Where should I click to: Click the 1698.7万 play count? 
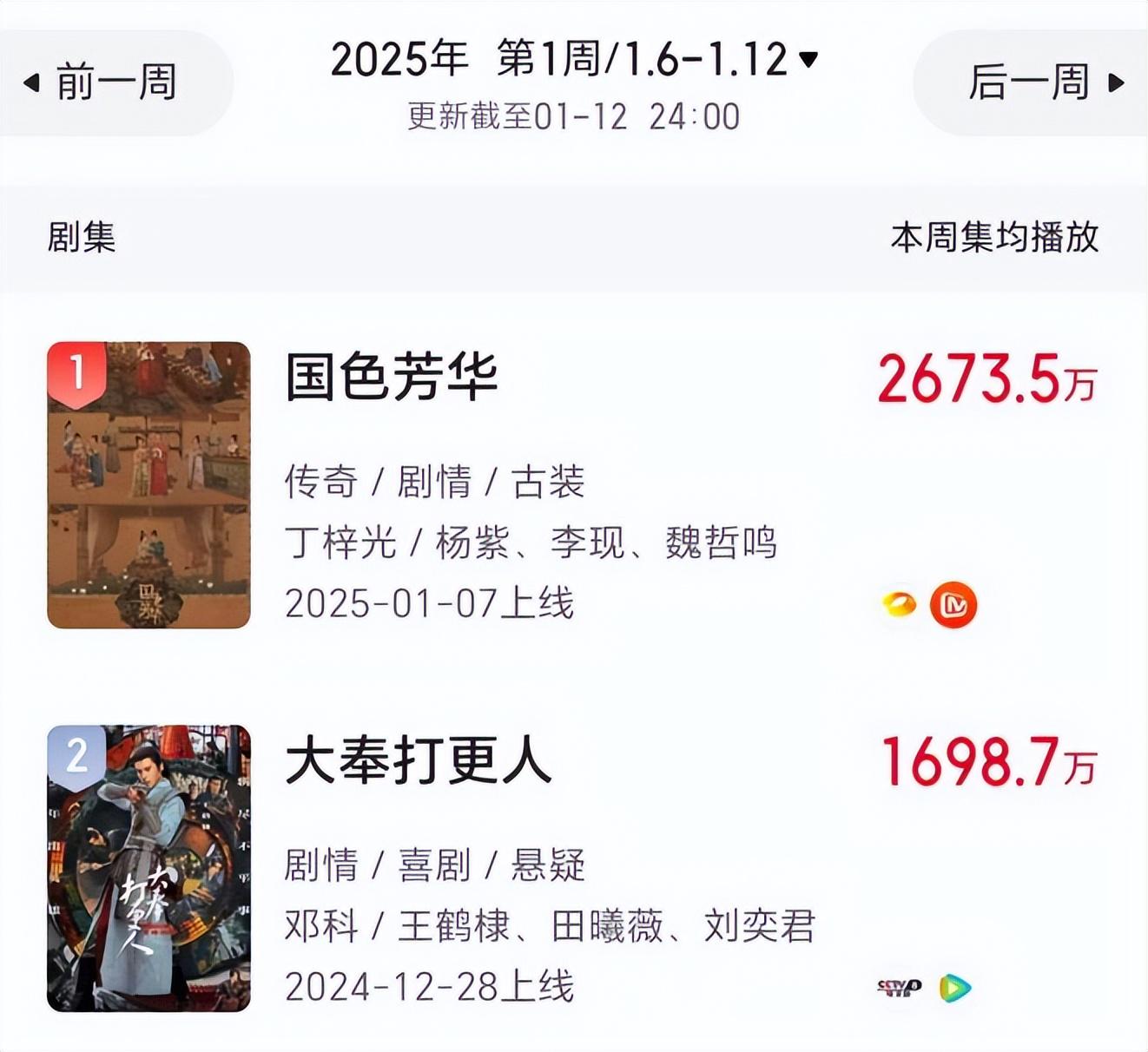pyautogui.click(x=990, y=763)
